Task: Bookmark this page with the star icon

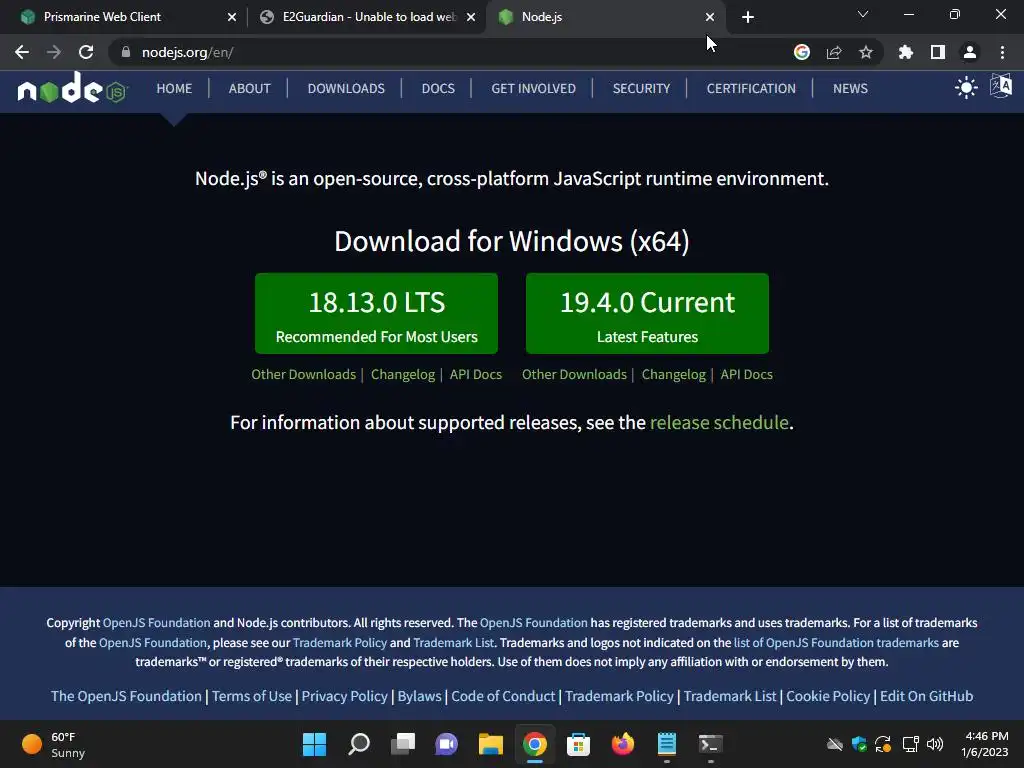Action: (x=866, y=52)
